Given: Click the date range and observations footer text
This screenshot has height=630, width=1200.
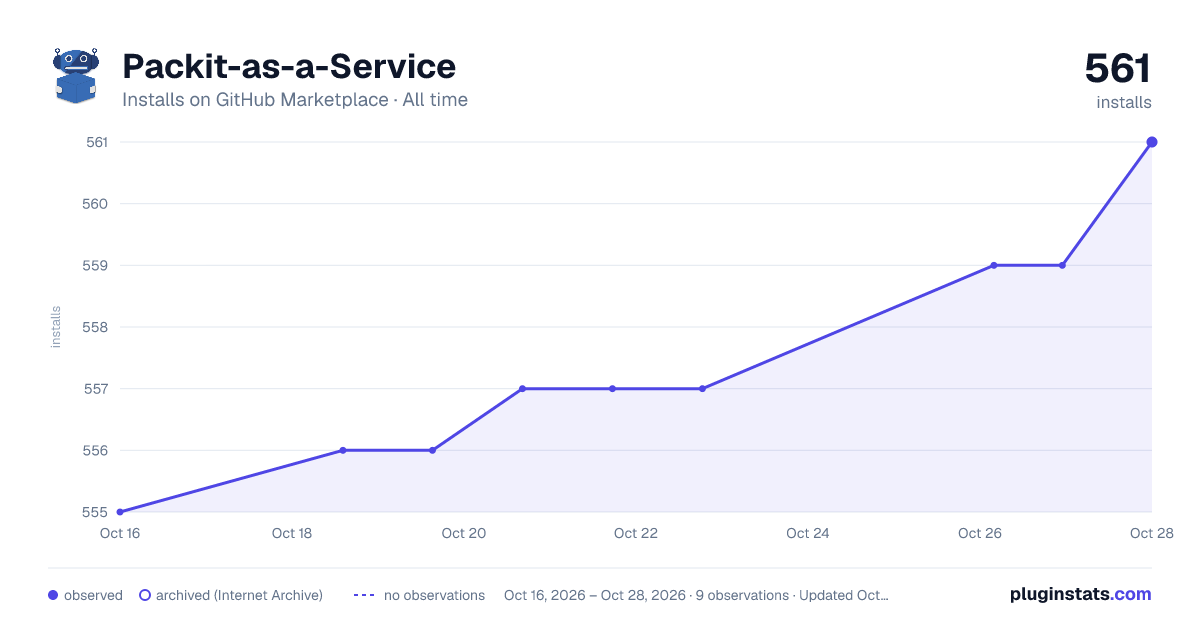Looking at the screenshot, I should 696,595.
